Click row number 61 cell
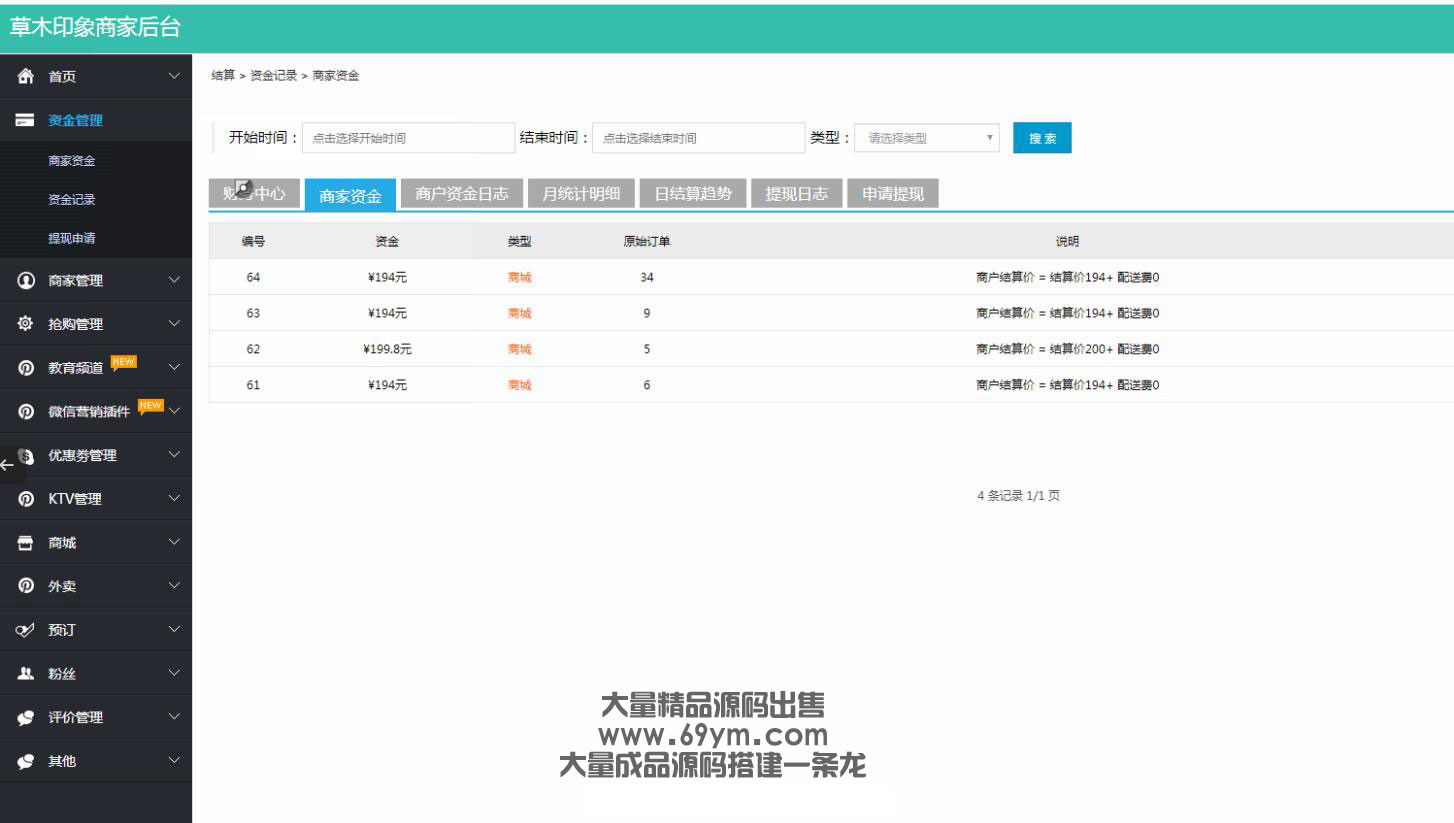Image resolution: width=1454 pixels, height=823 pixels. [253, 385]
